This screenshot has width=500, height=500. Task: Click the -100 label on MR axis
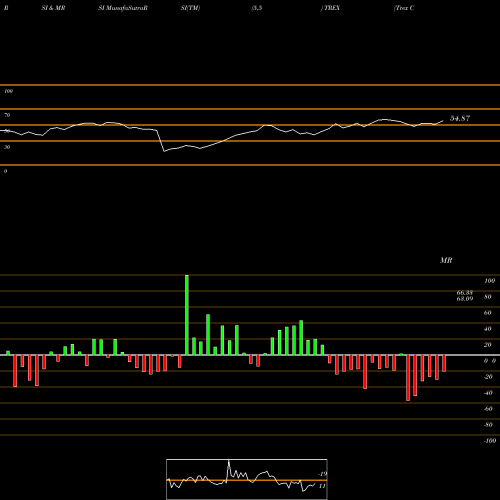pyautogui.click(x=490, y=441)
